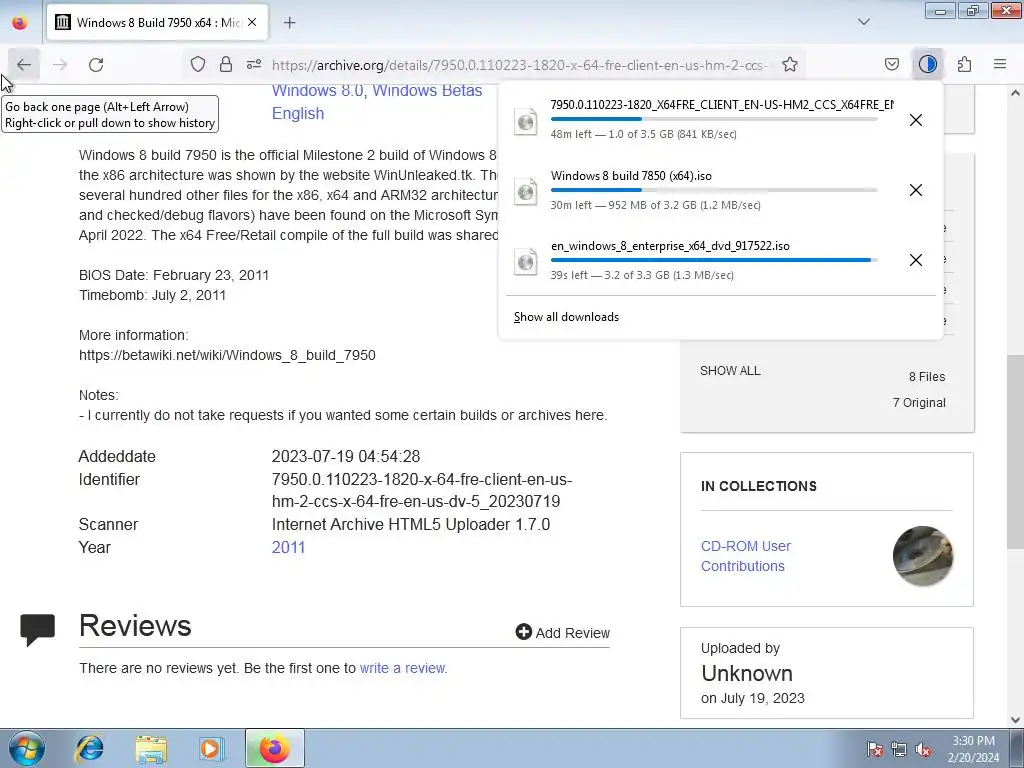Open Firefox application menu
The image size is (1024, 768).
(1000, 64)
